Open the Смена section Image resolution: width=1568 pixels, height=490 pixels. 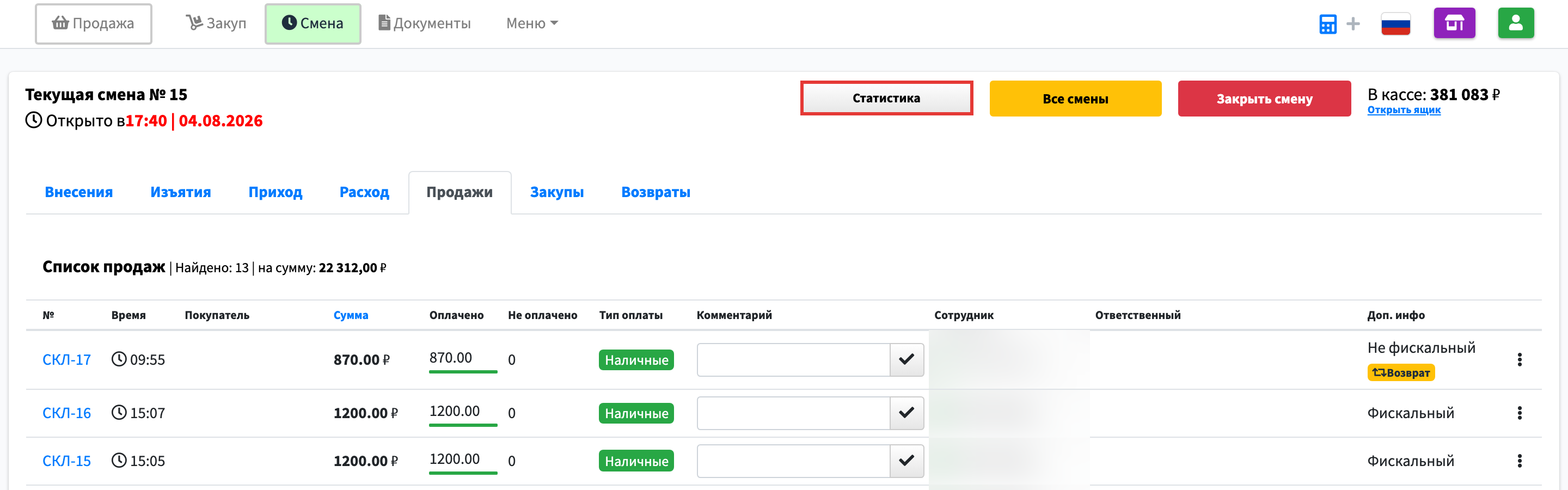tap(313, 24)
